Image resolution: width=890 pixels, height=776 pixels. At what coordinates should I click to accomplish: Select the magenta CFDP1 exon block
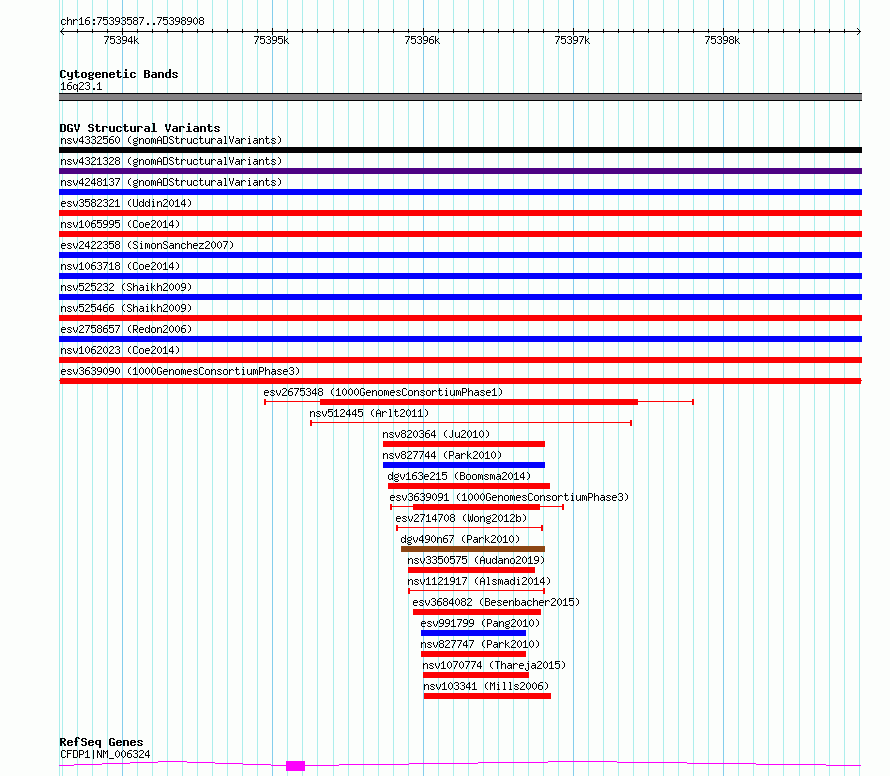tap(295, 766)
